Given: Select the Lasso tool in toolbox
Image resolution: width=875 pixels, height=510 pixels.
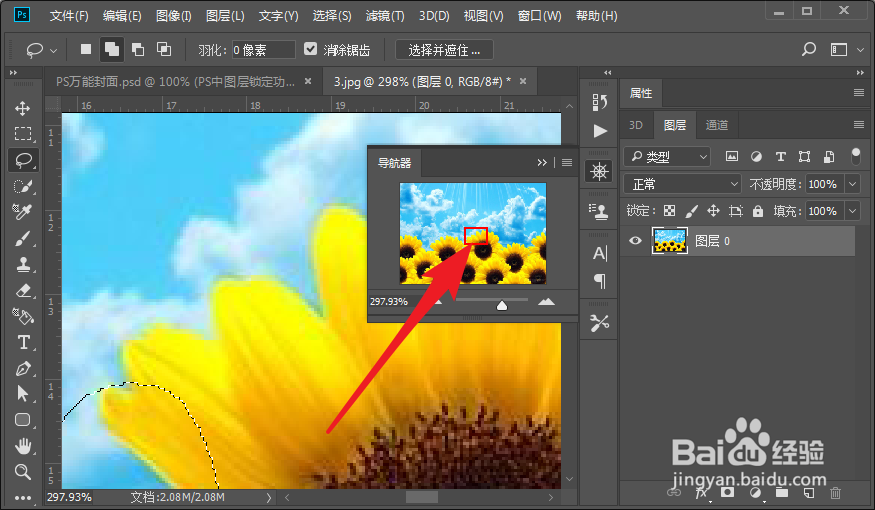Looking at the screenshot, I should pyautogui.click(x=23, y=160).
